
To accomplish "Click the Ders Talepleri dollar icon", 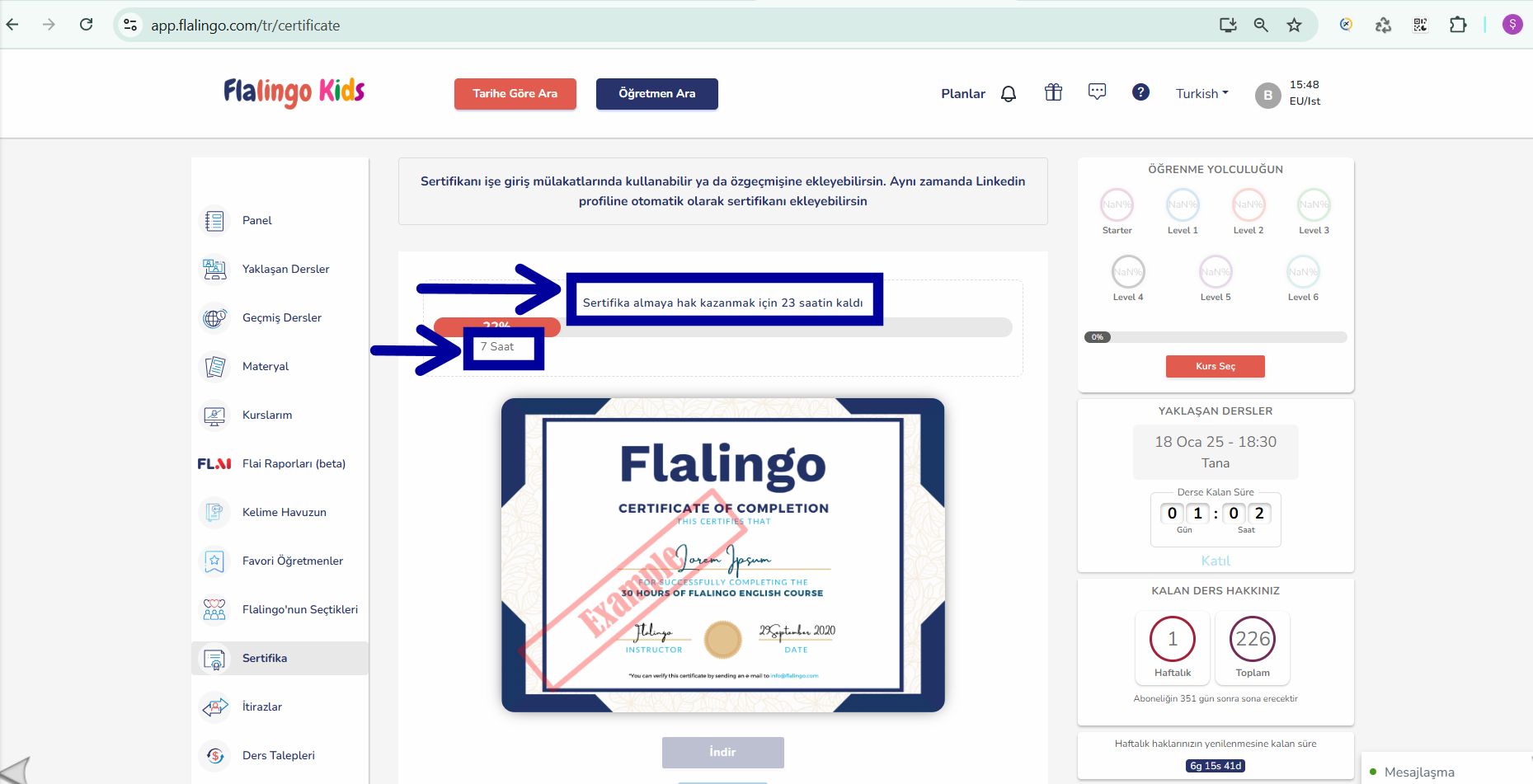I will coord(214,756).
